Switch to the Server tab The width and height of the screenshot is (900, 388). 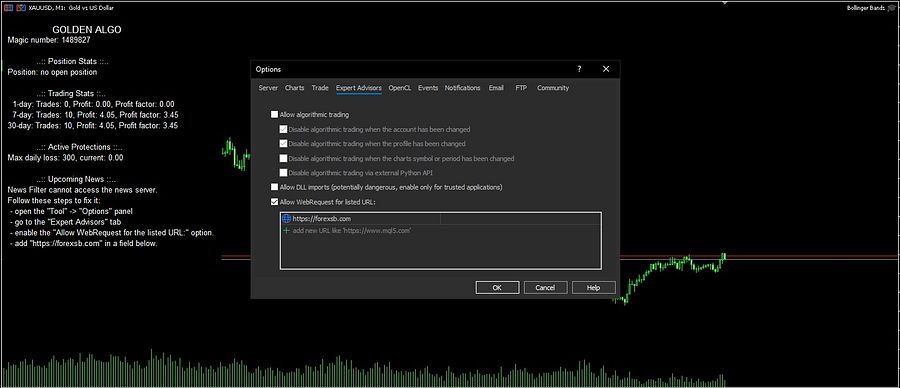pyautogui.click(x=268, y=88)
